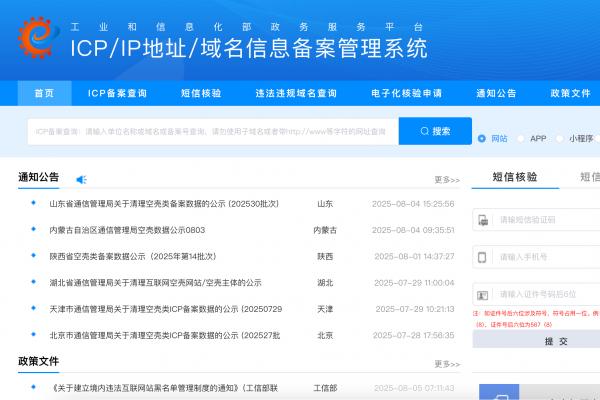Click the 提交 submit button
Image resolution: width=600 pixels, height=400 pixels.
coord(556,341)
